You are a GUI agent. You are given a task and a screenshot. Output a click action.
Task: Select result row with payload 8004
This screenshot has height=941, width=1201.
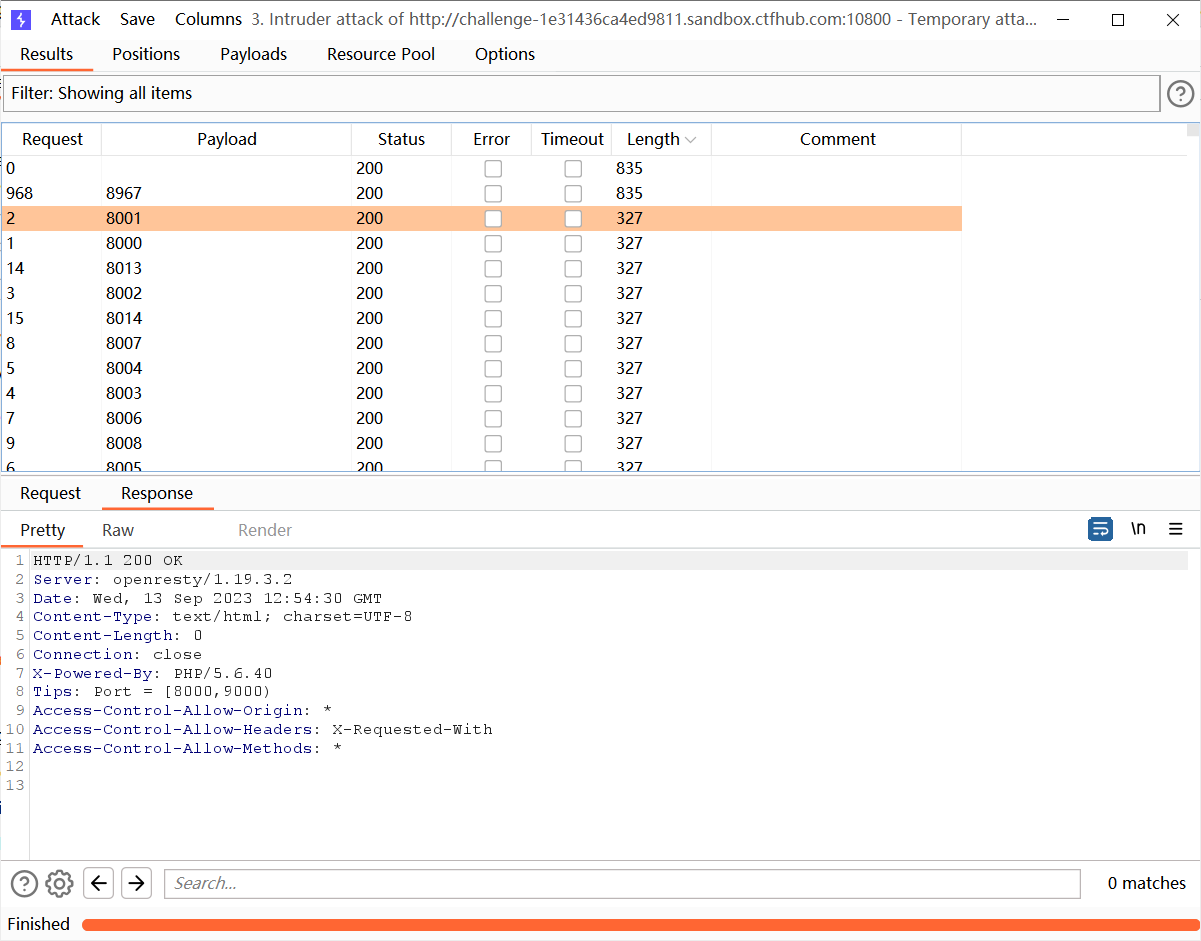(481, 368)
